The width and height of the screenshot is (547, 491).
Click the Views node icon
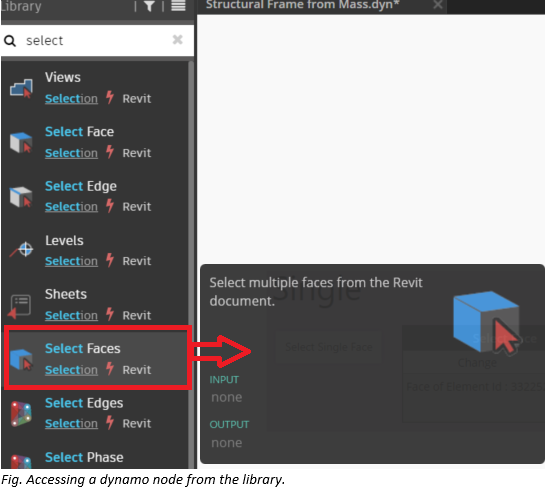tap(21, 88)
